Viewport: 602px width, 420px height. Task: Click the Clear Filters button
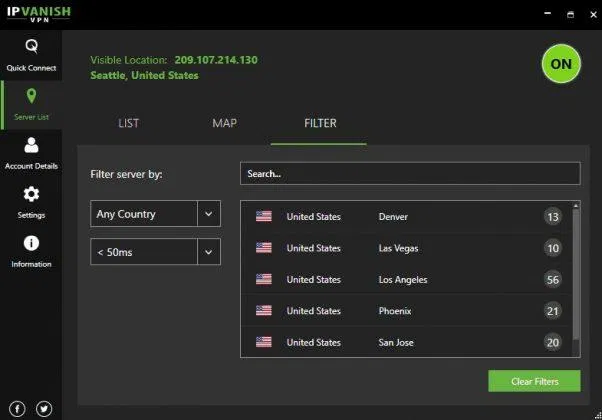(x=533, y=381)
